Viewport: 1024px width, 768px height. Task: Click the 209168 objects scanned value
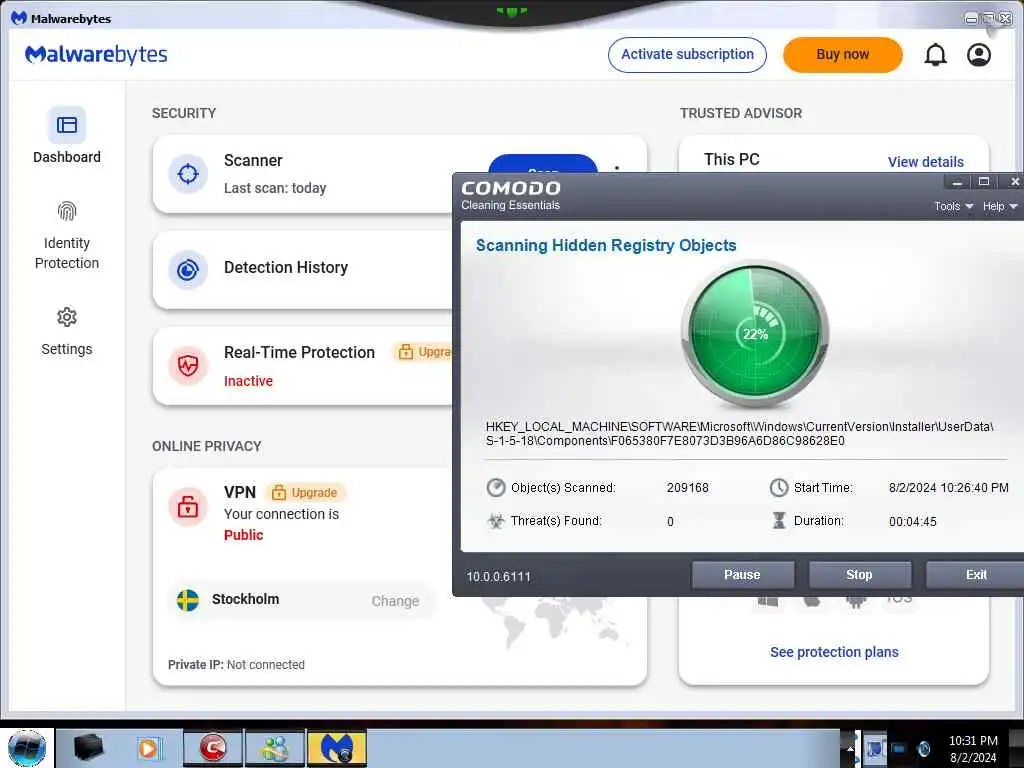(688, 488)
